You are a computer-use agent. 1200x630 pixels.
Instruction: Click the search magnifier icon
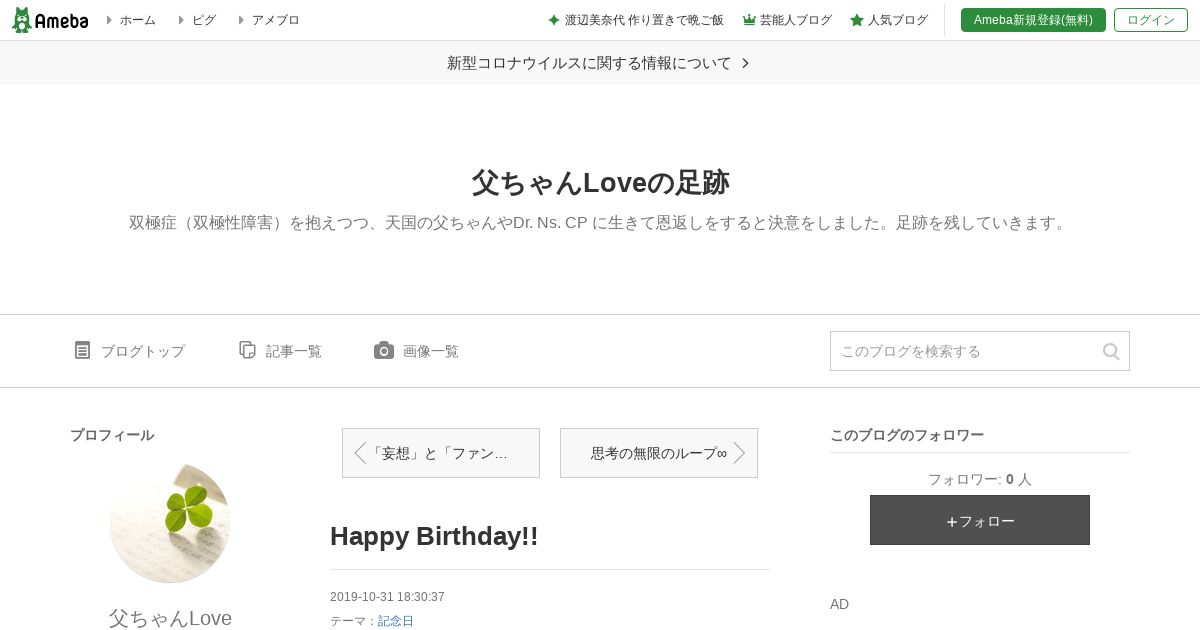click(1111, 351)
